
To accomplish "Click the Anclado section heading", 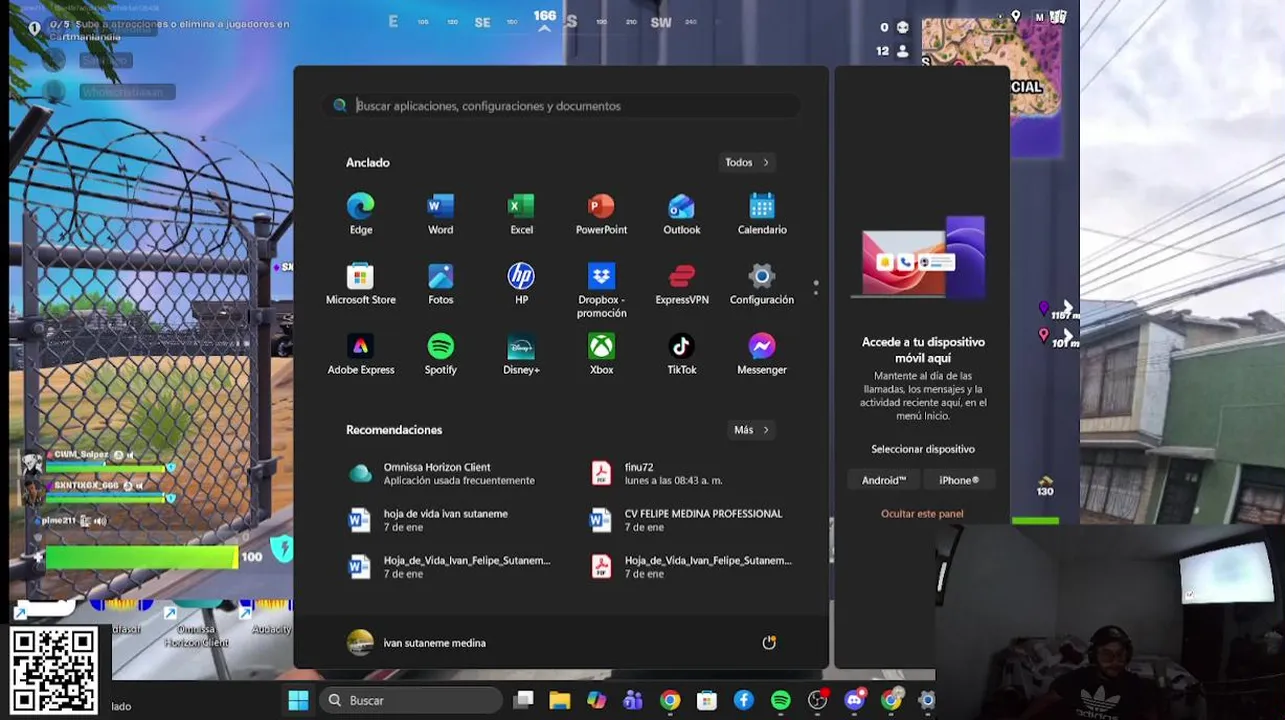I will (x=368, y=162).
